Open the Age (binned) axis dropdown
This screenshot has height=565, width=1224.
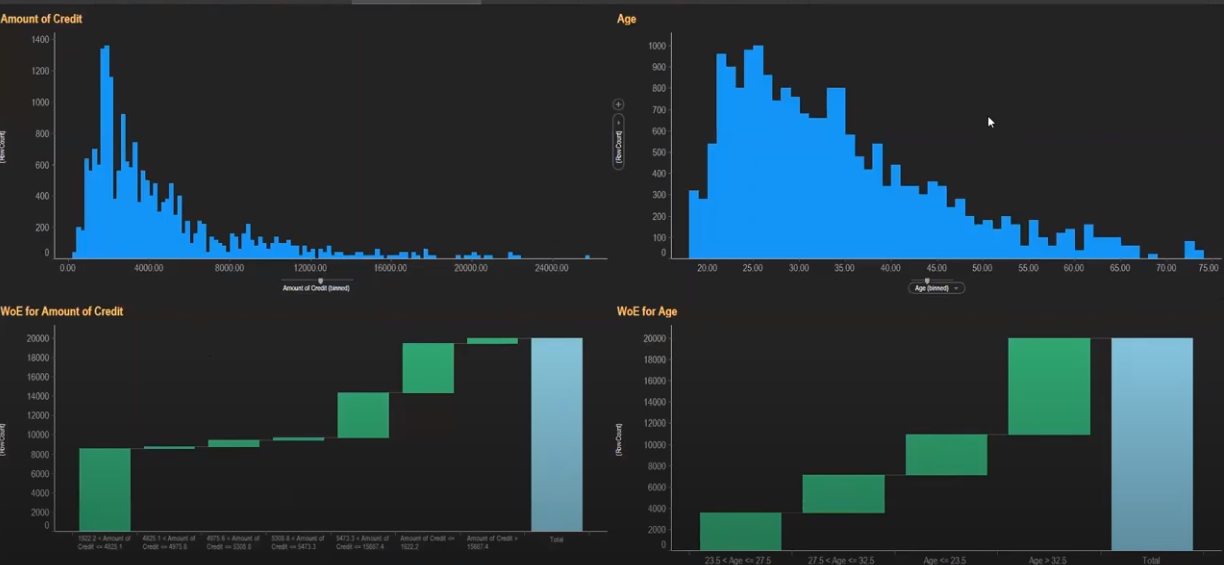click(936, 288)
